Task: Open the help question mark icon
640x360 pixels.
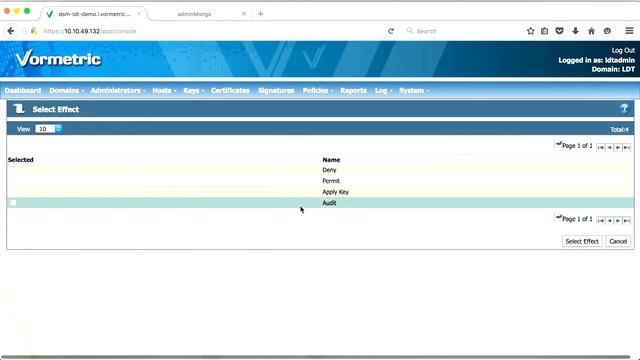Action: 624,109
